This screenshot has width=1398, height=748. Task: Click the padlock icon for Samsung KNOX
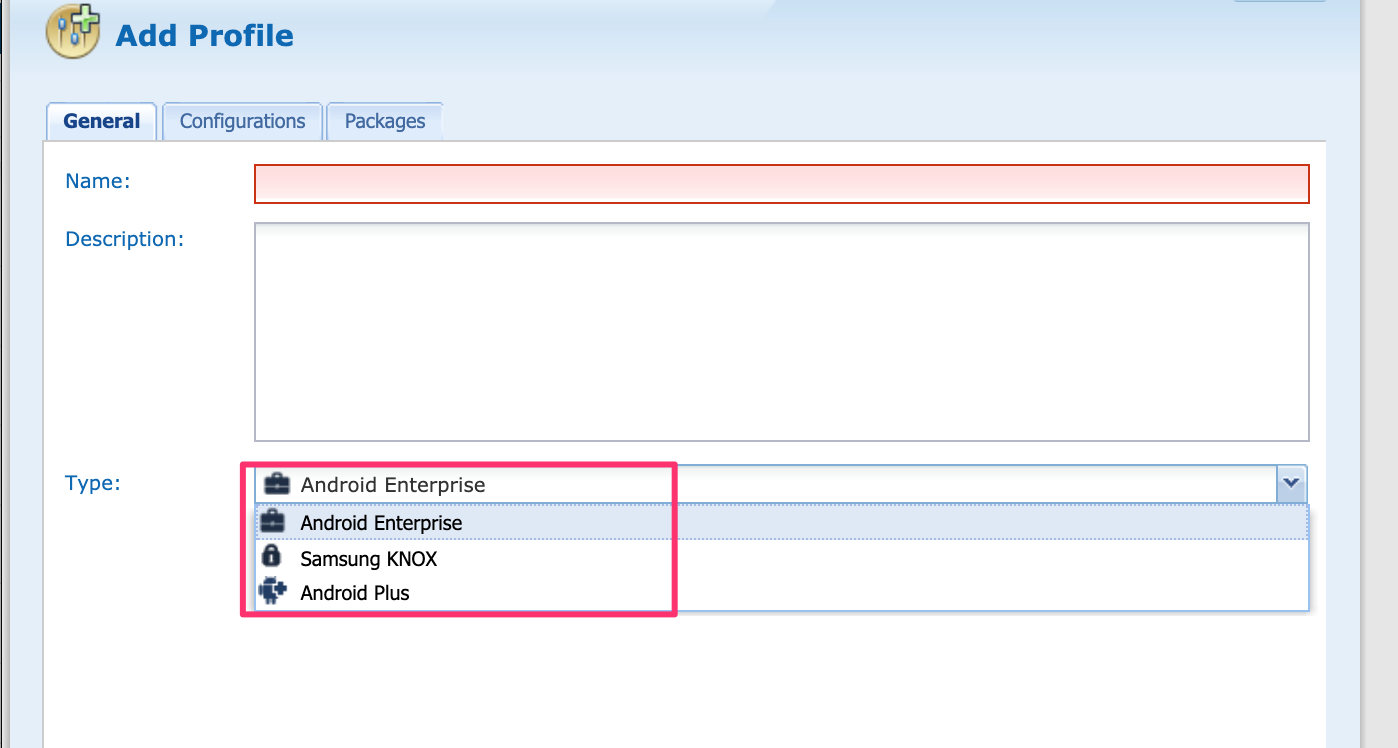click(270, 557)
